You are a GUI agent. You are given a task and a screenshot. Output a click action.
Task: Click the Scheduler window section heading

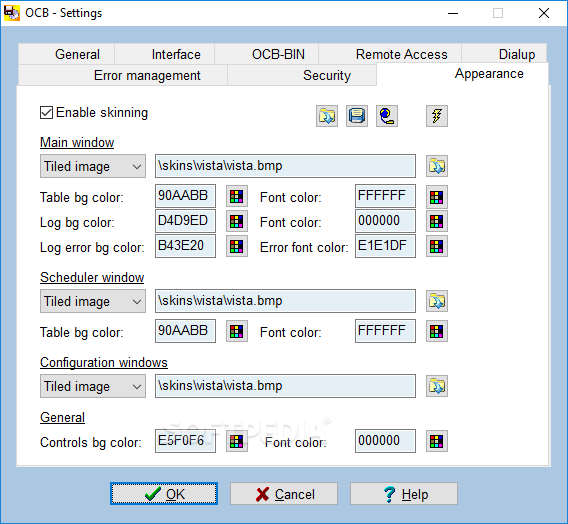[92, 277]
